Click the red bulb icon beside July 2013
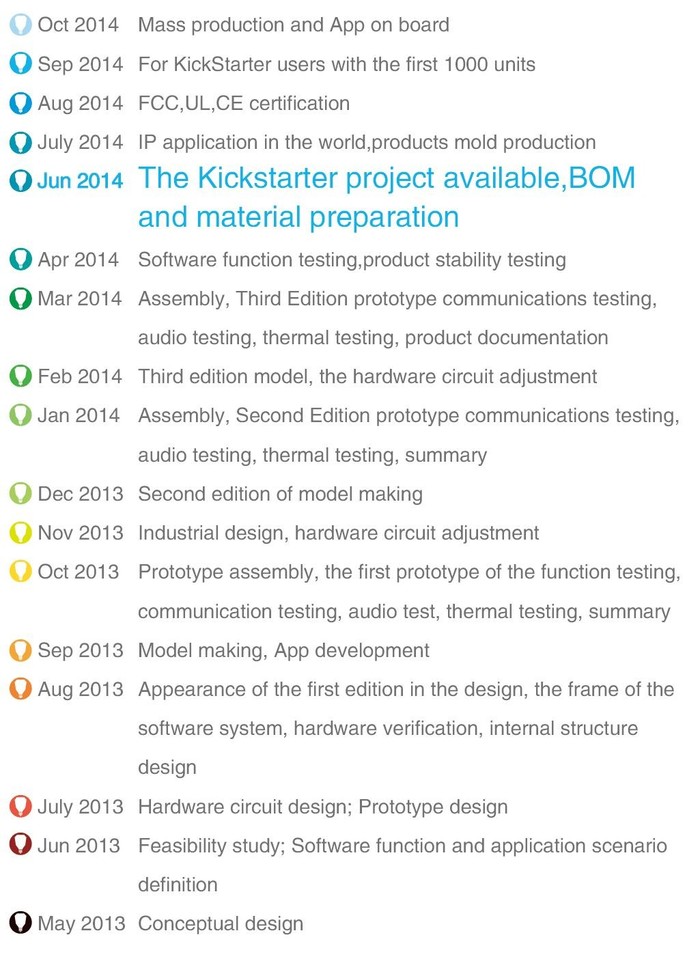 point(20,806)
